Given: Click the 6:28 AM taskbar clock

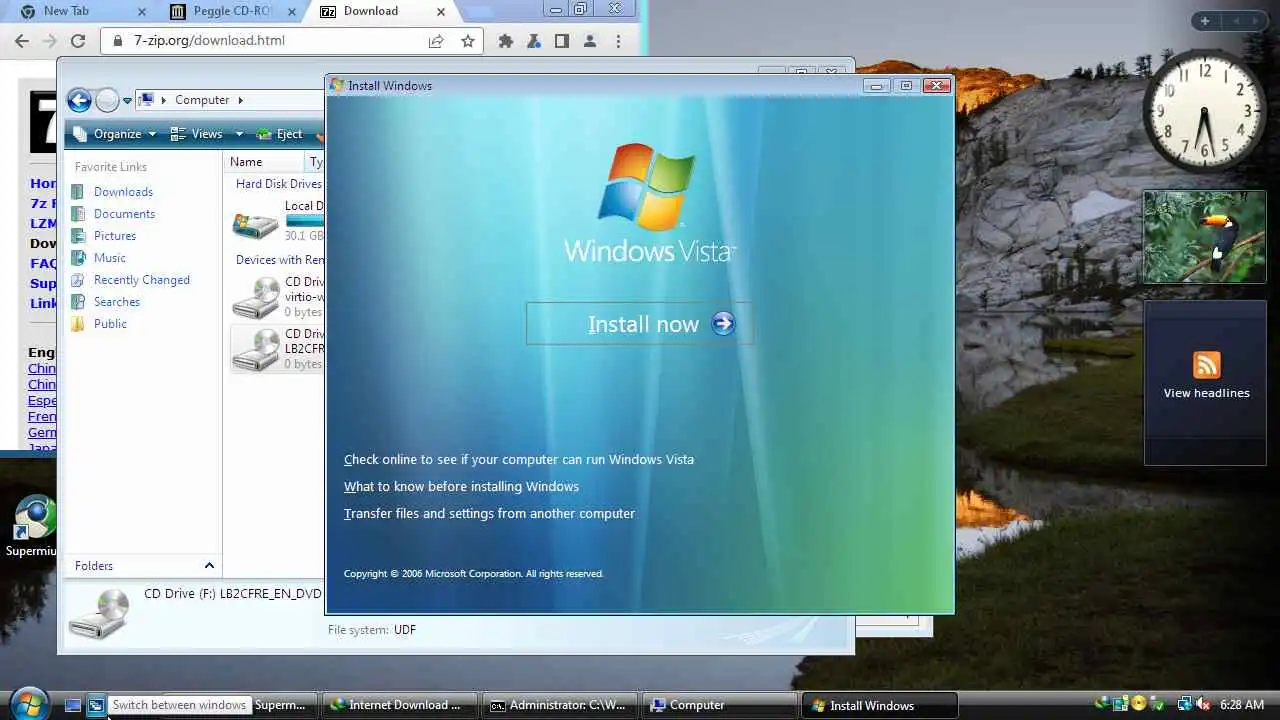Looking at the screenshot, I should tap(1242, 705).
